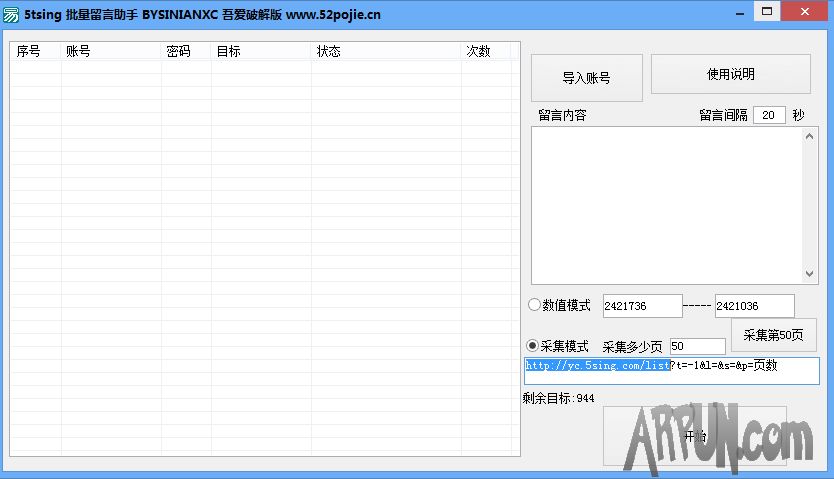Sort by the 序号 column header
834x479 pixels.
pos(36,51)
